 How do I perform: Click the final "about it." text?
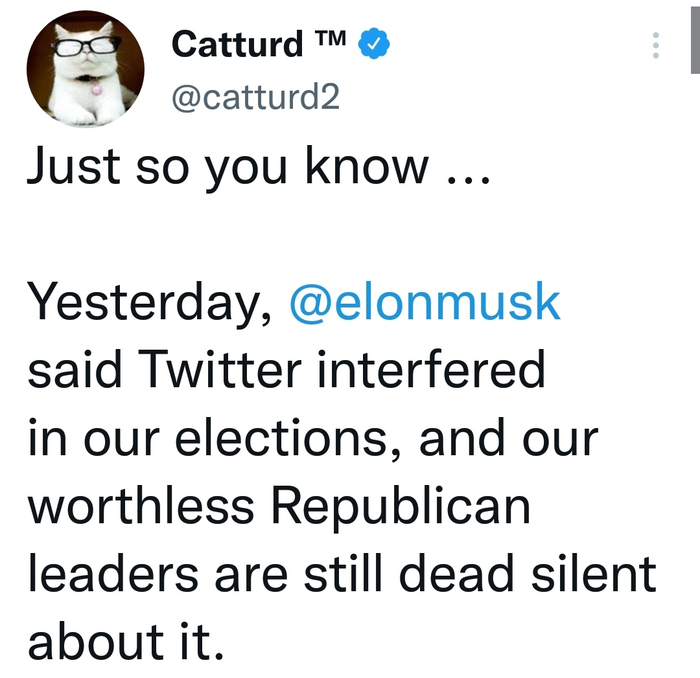click(x=124, y=643)
